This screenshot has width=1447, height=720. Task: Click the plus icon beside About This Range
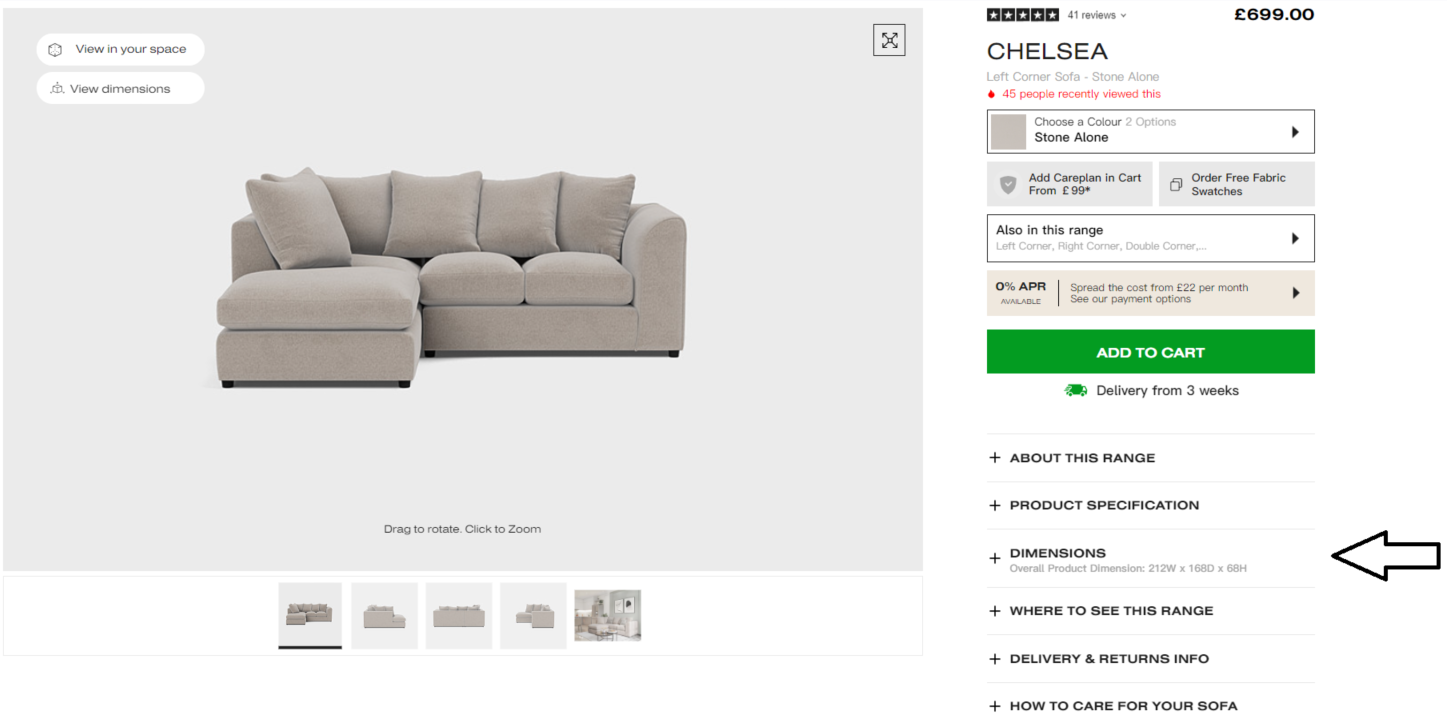pos(994,458)
